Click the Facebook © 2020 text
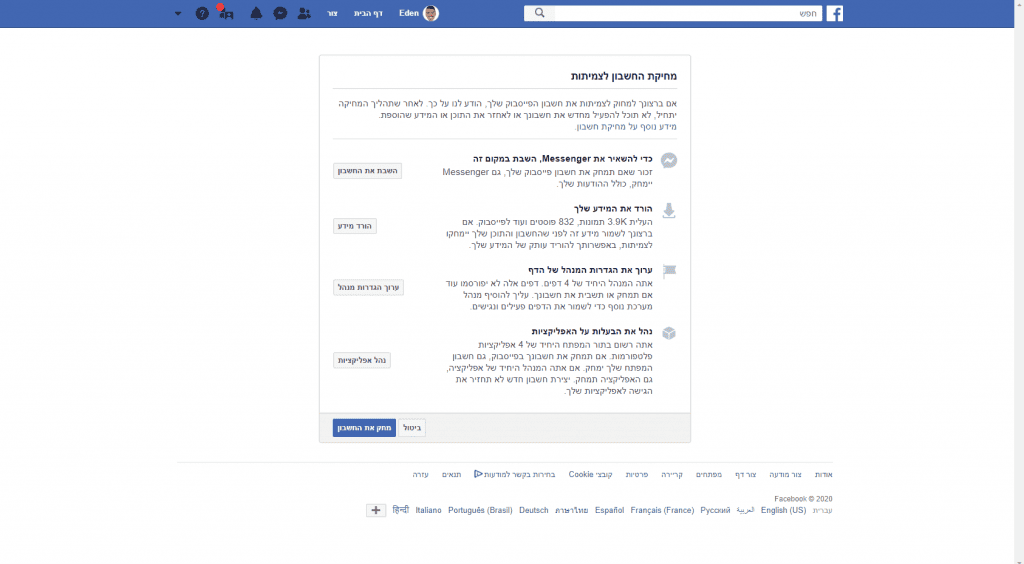This screenshot has height=564, width=1024. pos(803,499)
